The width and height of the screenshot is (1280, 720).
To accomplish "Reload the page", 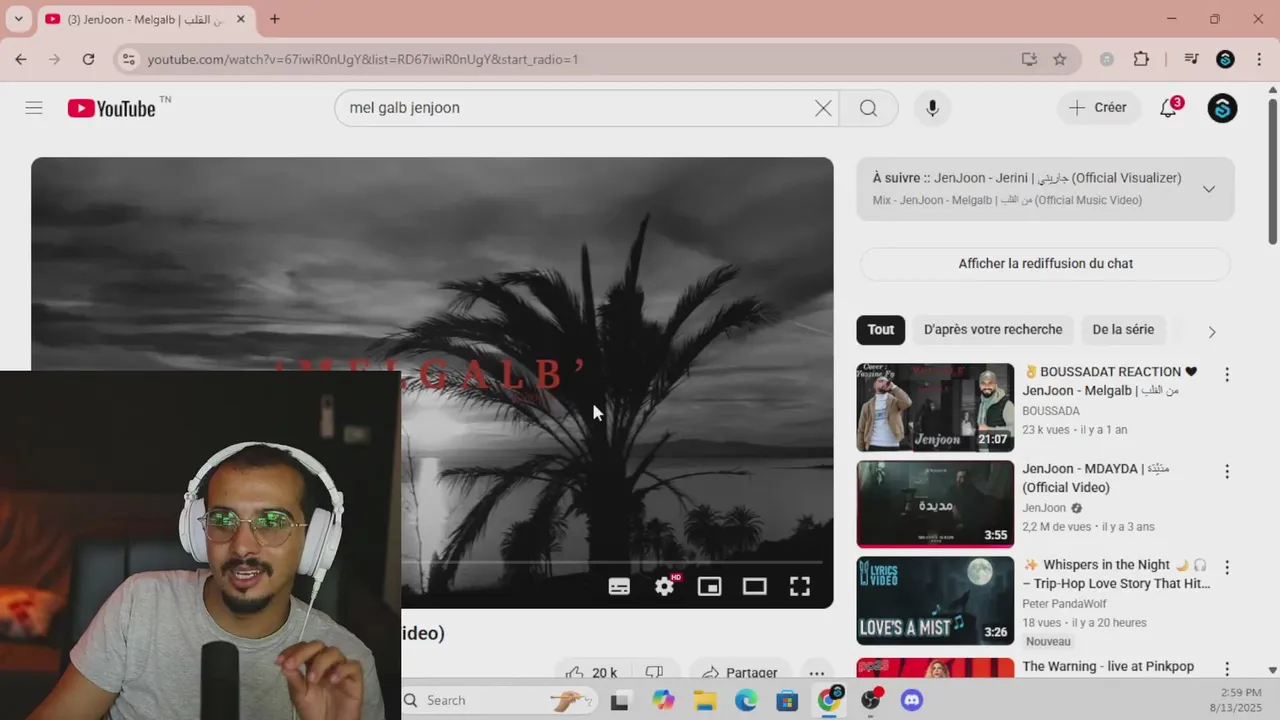I will click(x=88, y=59).
